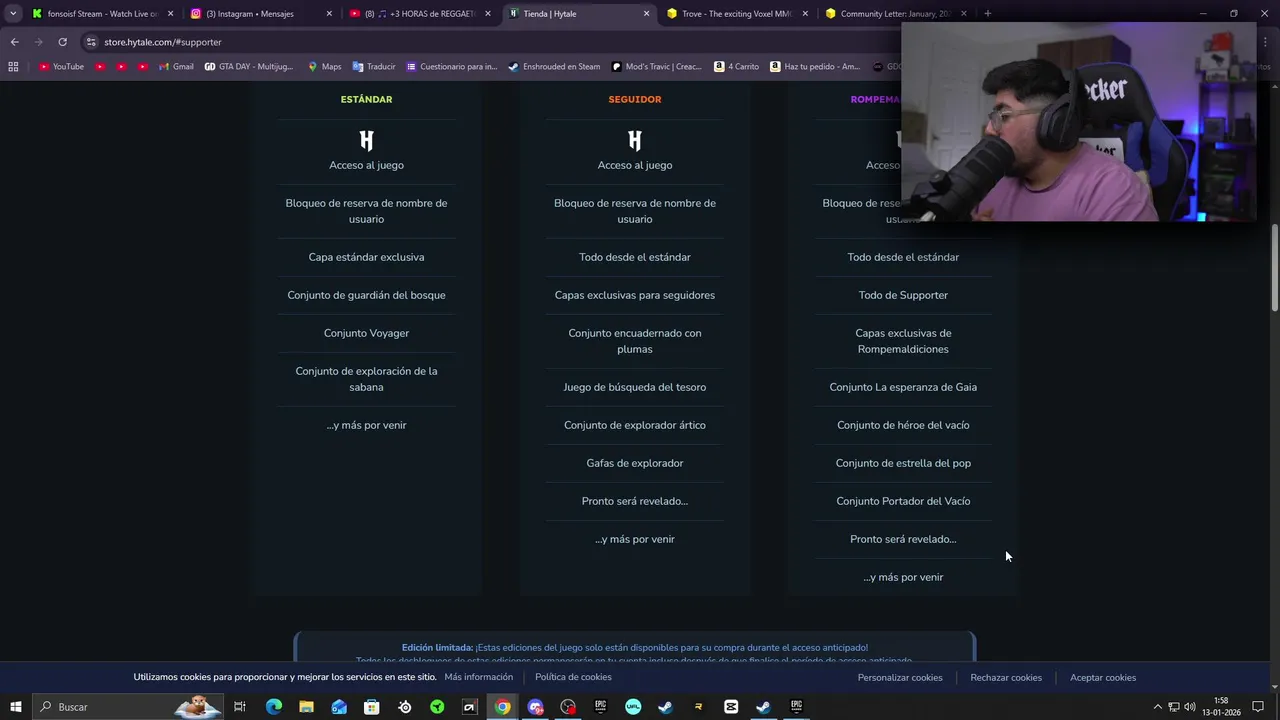Open the Maps bookmark
Screen dimensions: 1280x720
tap(324, 67)
